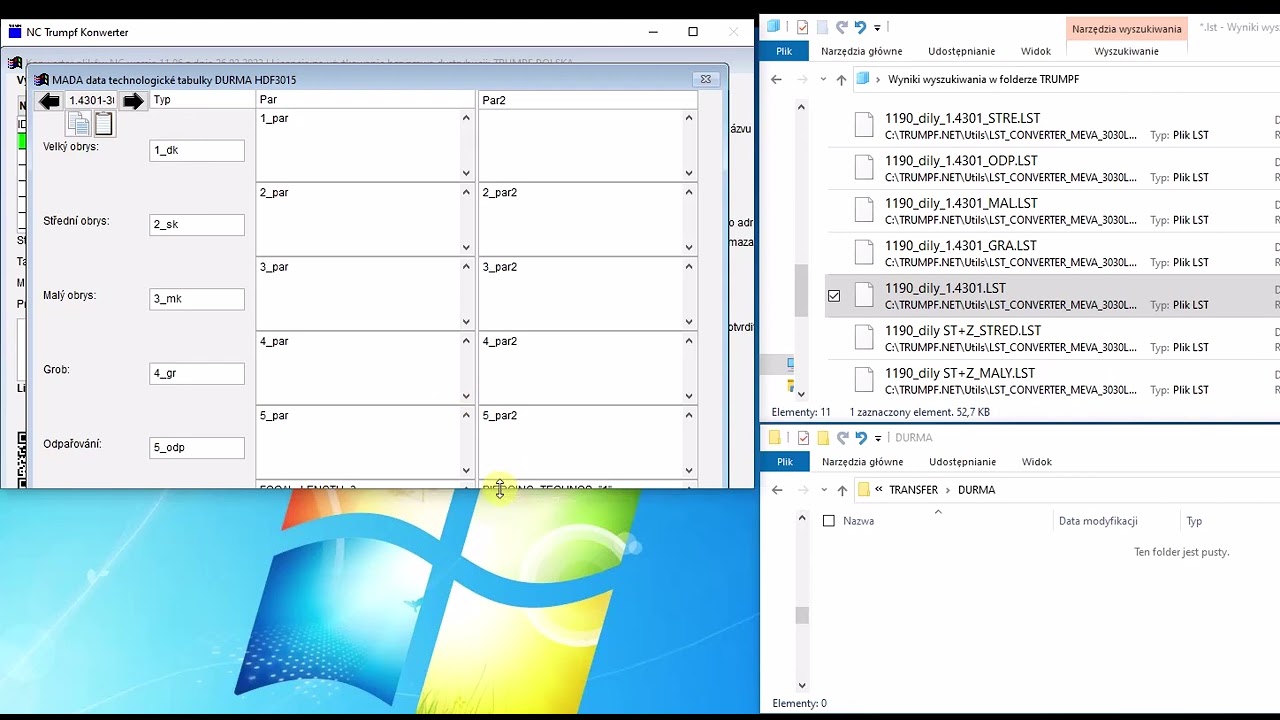The image size is (1280, 720).
Task: Click Back arrow in the search results Explorer
Action: click(x=777, y=79)
